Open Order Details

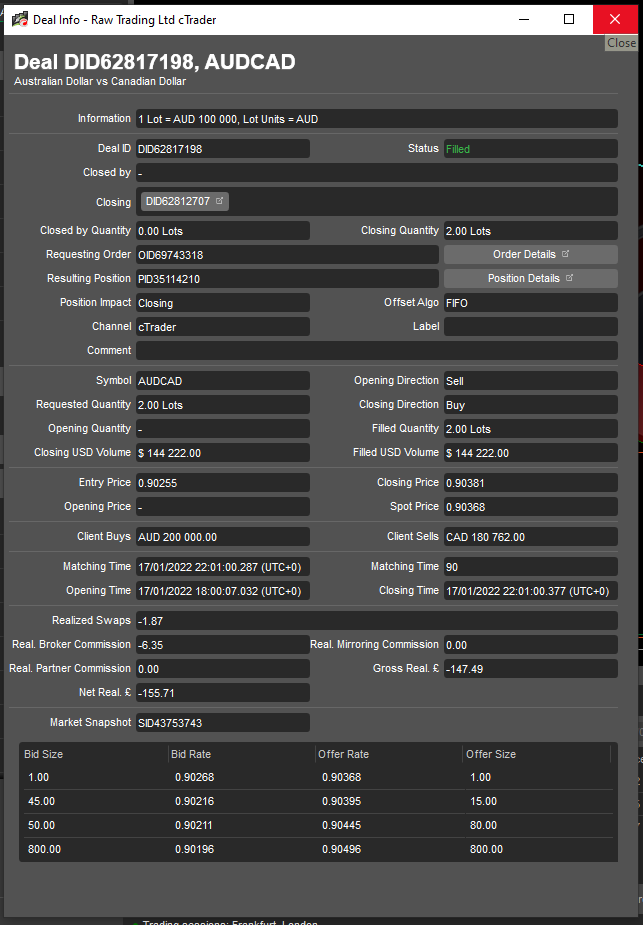530,254
